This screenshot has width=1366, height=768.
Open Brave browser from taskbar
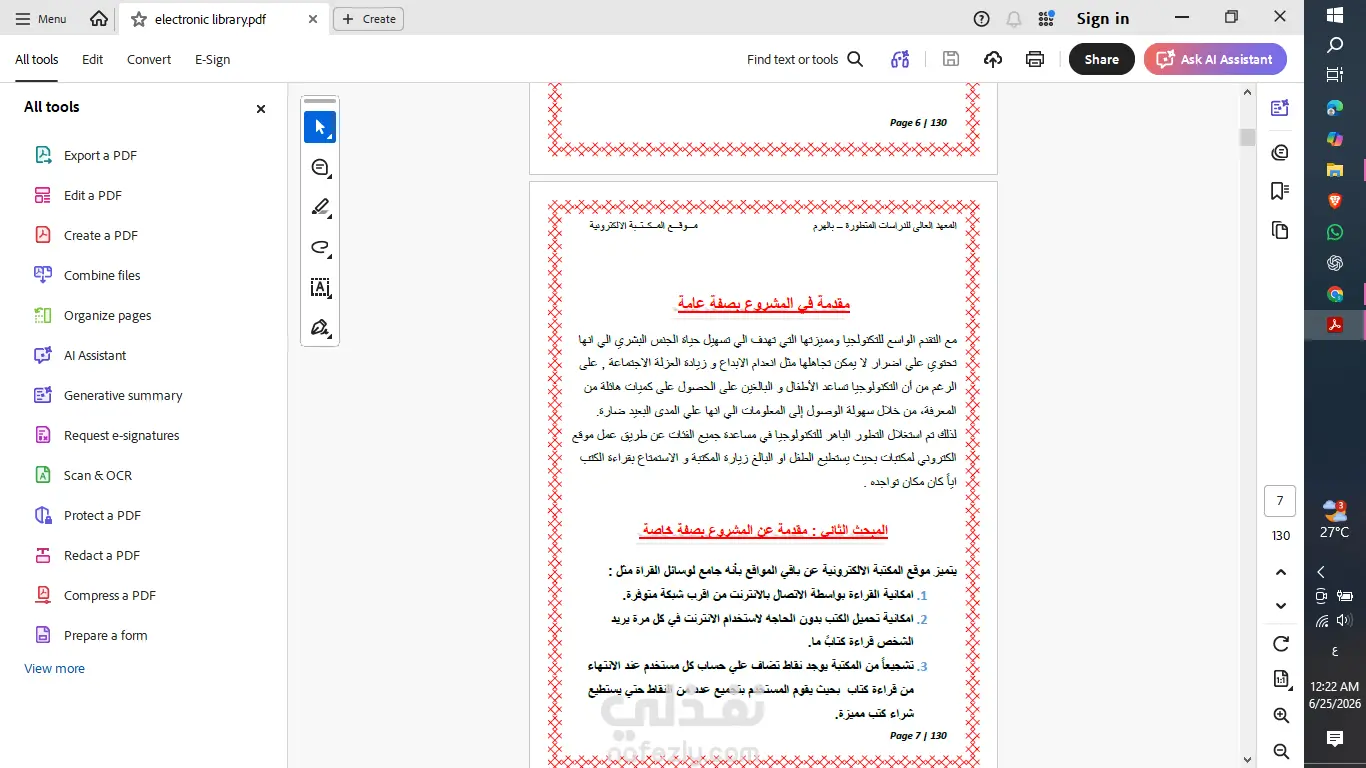tap(1334, 201)
